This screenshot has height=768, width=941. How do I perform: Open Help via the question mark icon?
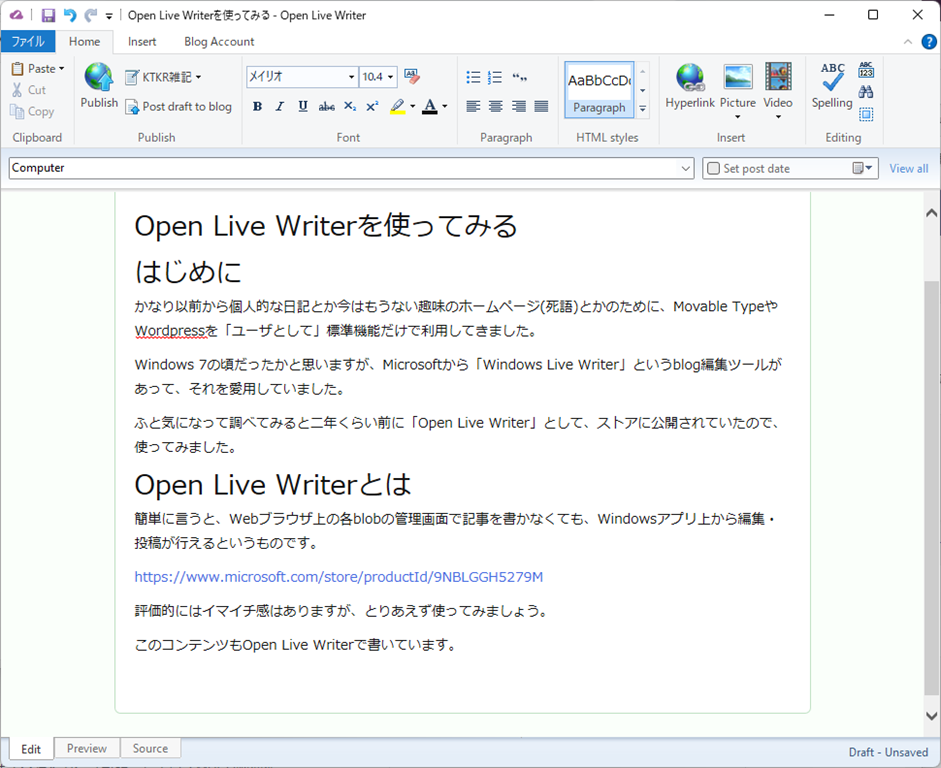click(928, 41)
